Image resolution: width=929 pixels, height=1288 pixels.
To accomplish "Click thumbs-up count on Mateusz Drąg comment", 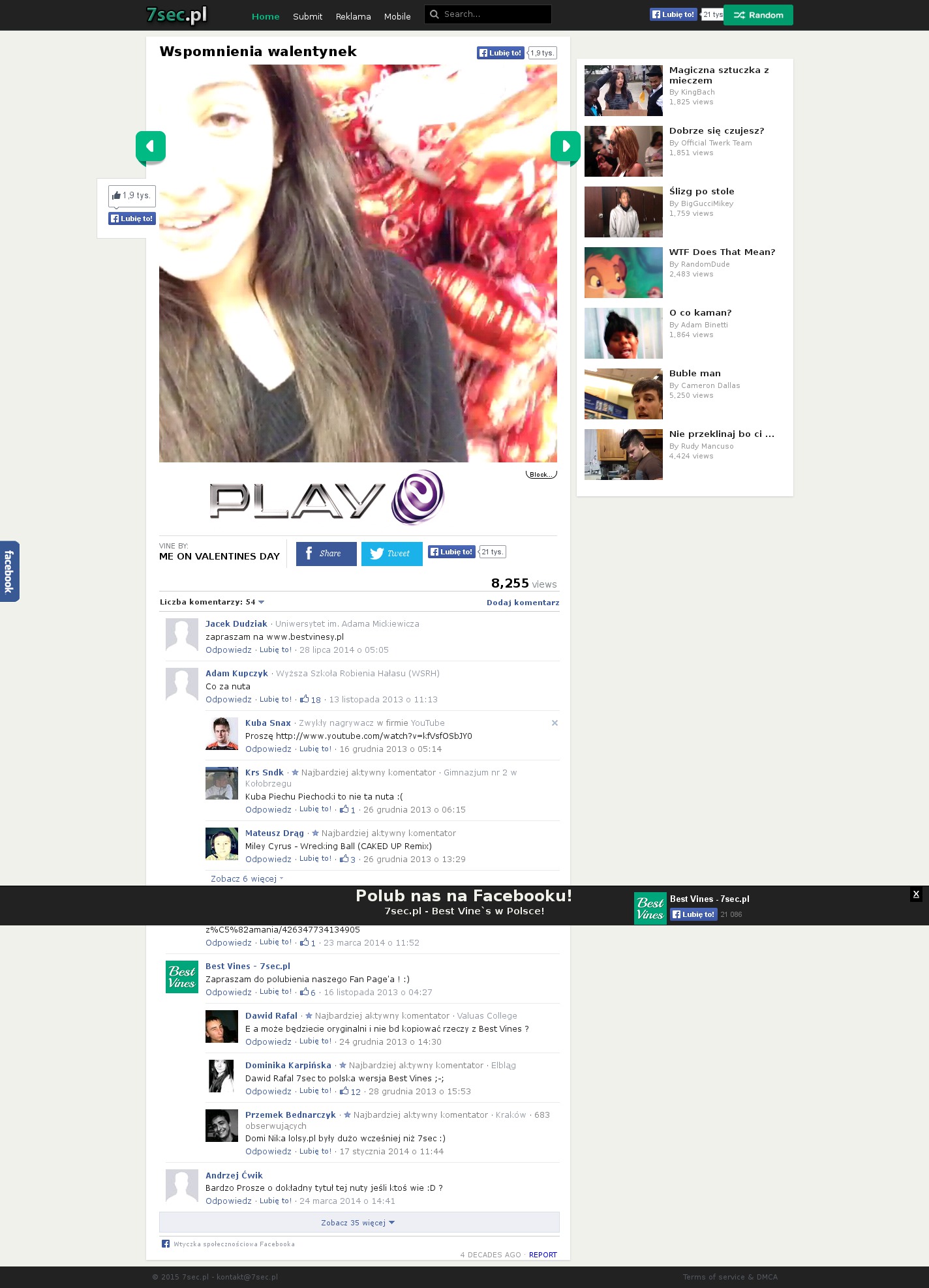I will tap(348, 860).
